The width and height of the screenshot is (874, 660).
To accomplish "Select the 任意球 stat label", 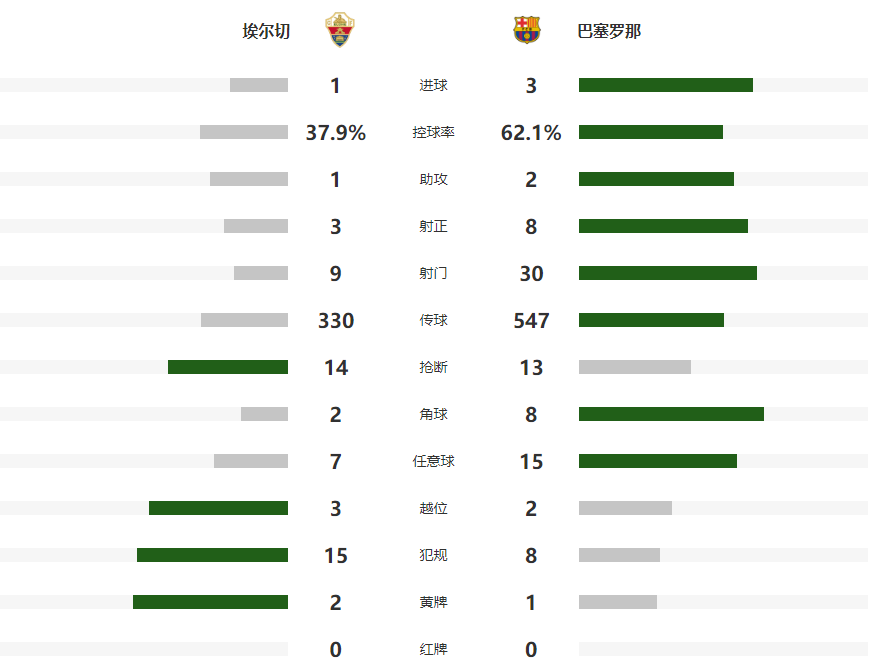I will pyautogui.click(x=433, y=461).
